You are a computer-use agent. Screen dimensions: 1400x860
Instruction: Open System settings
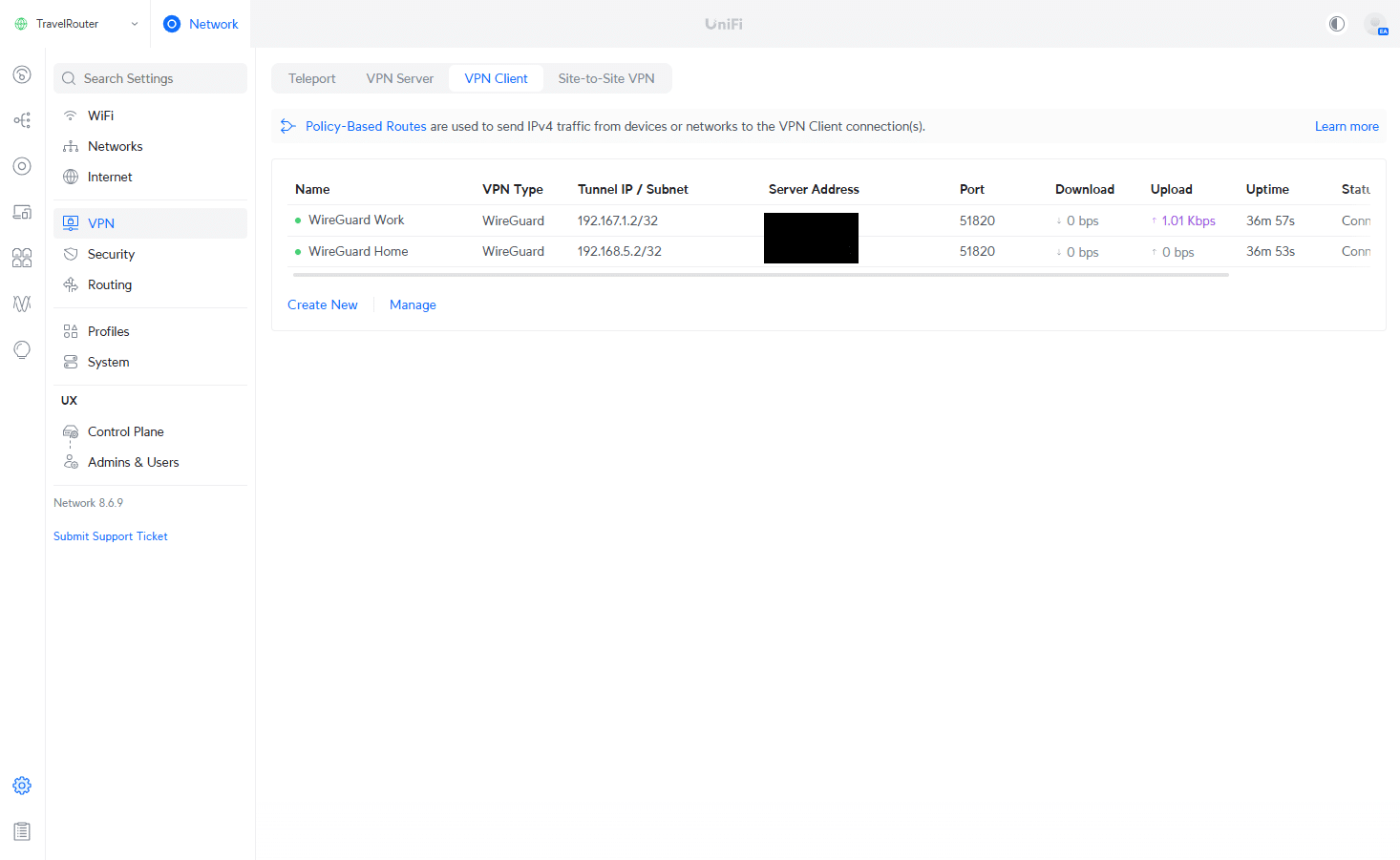[150, 362]
